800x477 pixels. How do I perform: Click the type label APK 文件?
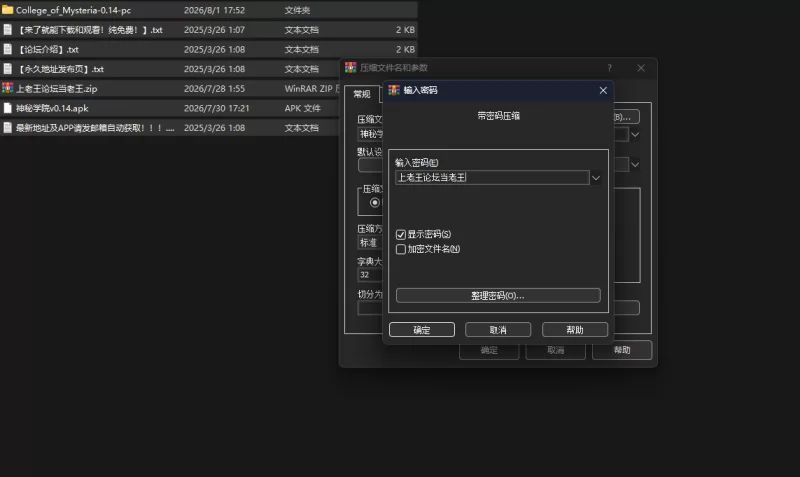point(303,108)
